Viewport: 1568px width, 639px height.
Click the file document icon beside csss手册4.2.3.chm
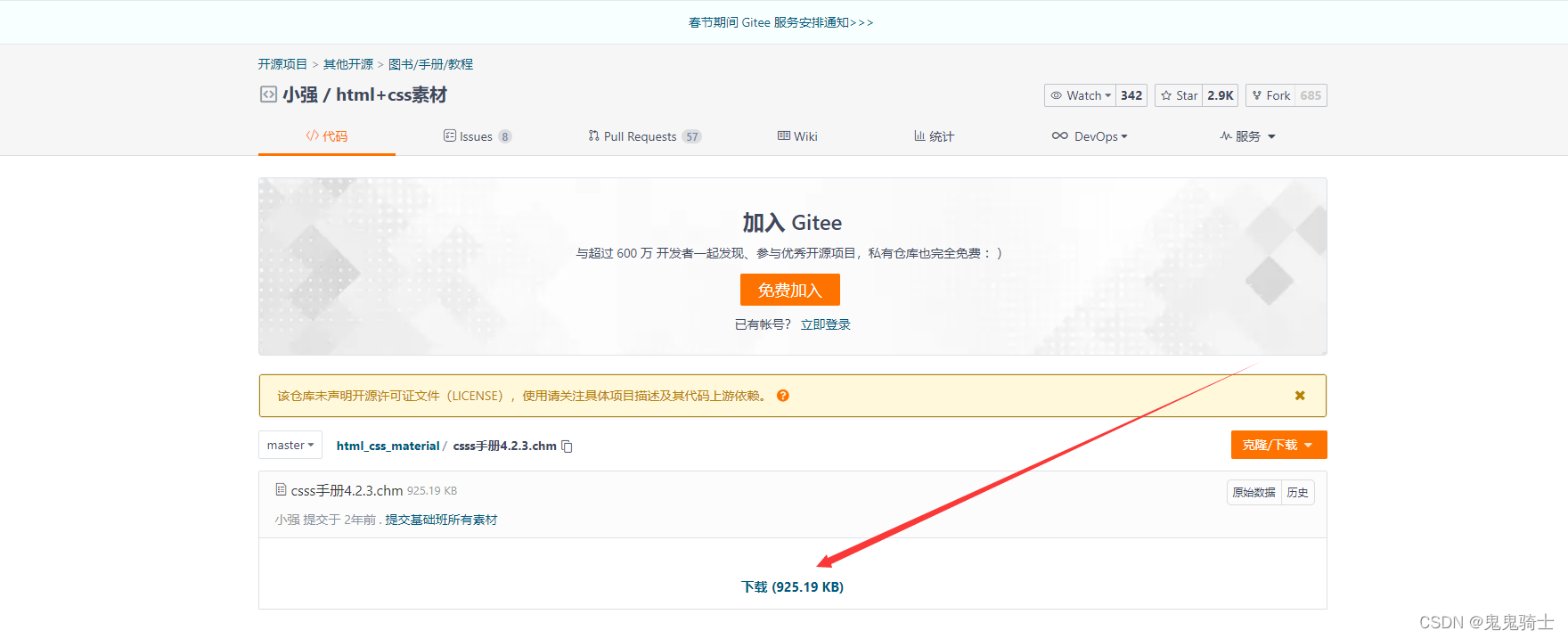(281, 489)
